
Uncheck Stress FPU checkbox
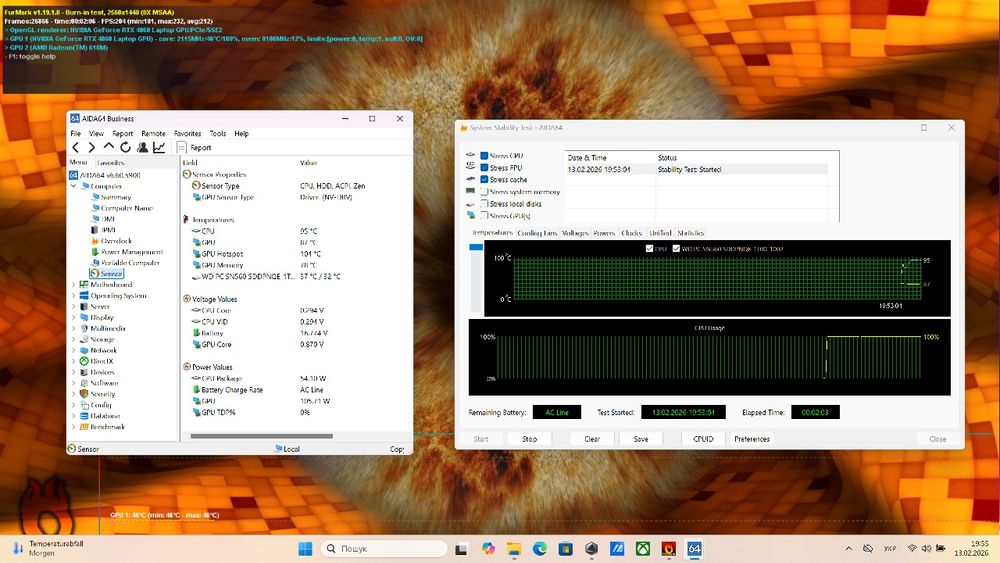pyautogui.click(x=484, y=168)
